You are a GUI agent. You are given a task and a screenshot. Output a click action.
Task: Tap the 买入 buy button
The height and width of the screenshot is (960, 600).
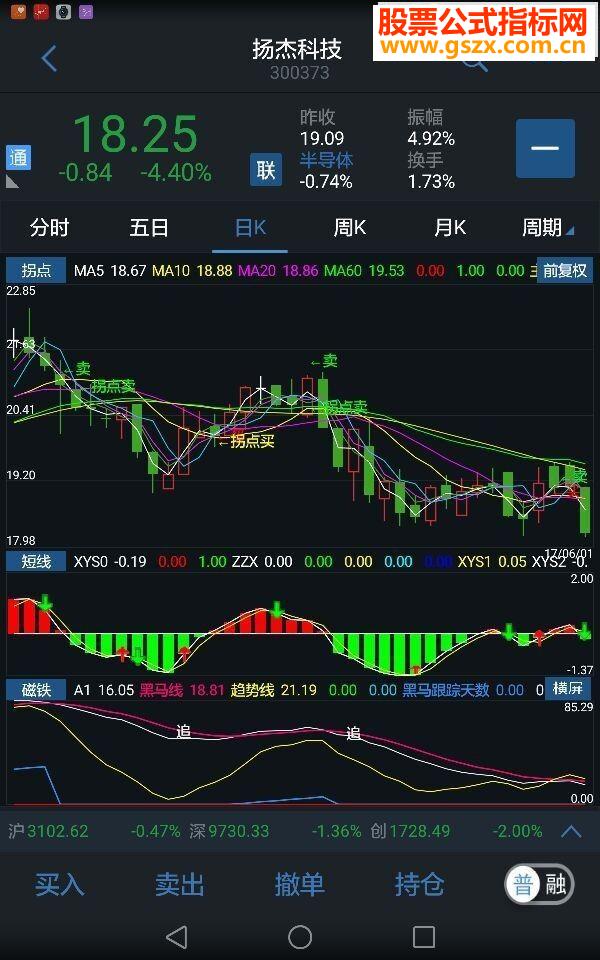(x=59, y=885)
